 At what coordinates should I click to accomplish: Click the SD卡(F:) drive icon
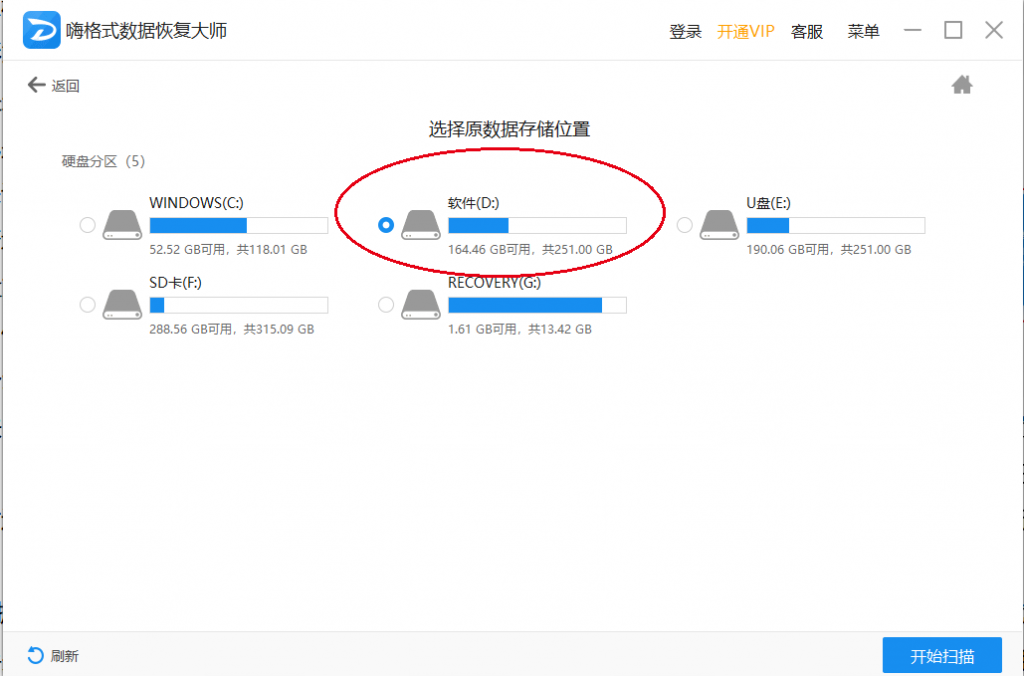[122, 305]
